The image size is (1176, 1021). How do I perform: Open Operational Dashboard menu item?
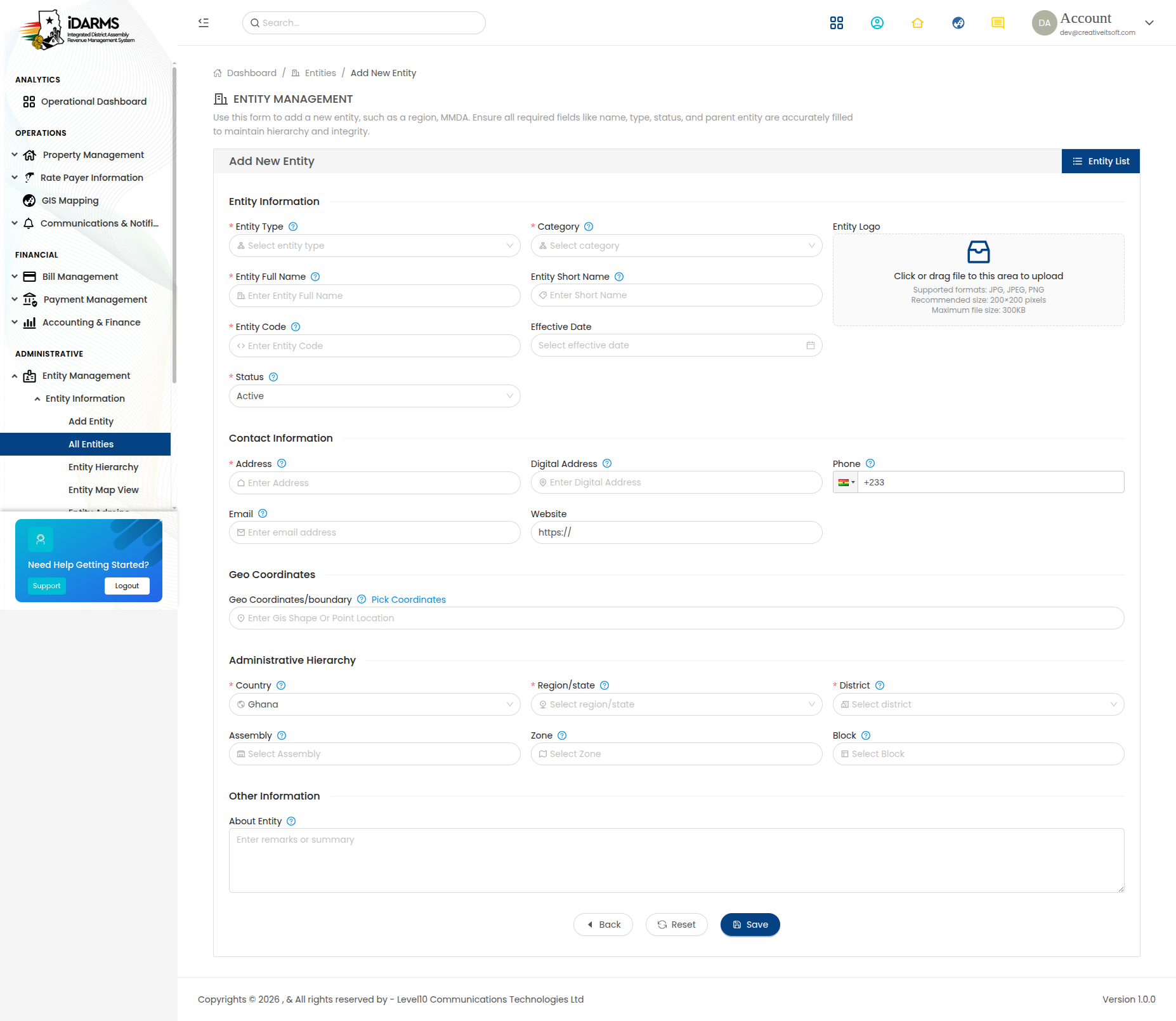(x=86, y=102)
